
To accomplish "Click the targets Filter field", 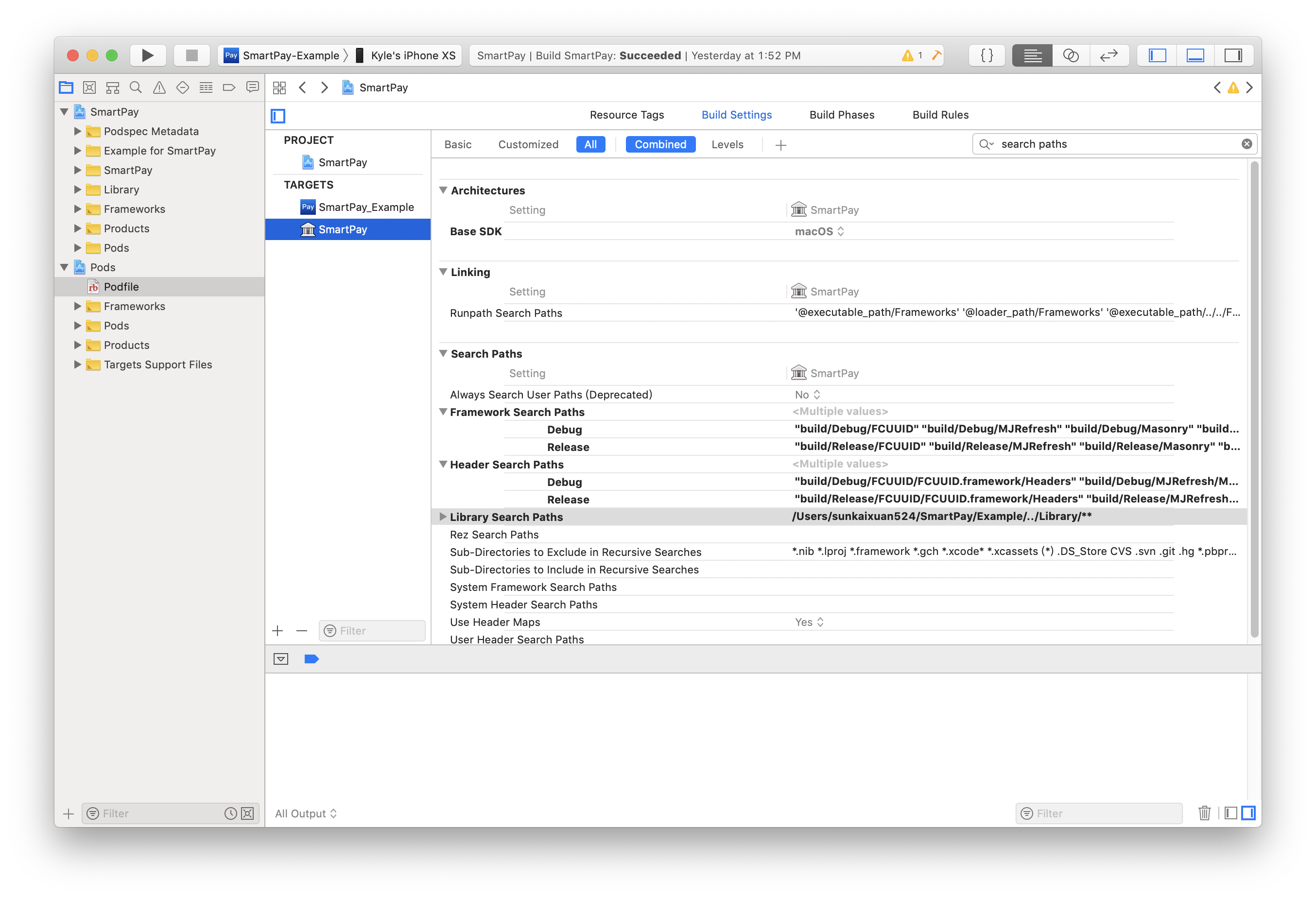I will tap(372, 631).
